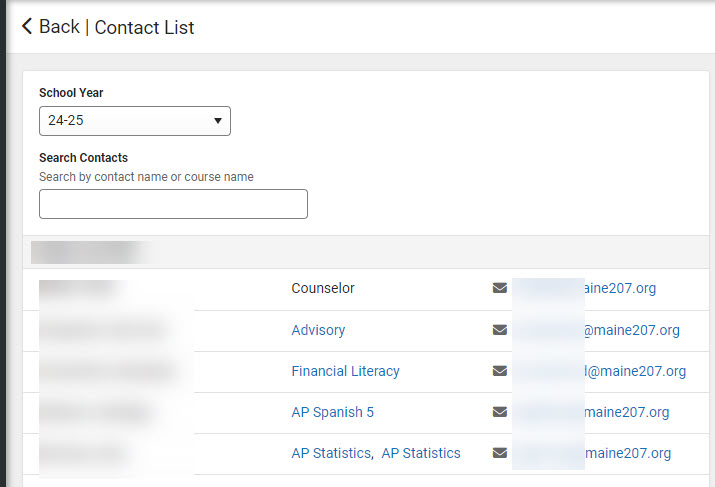Click the mail icon beside AP Spanish 5

tap(500, 412)
